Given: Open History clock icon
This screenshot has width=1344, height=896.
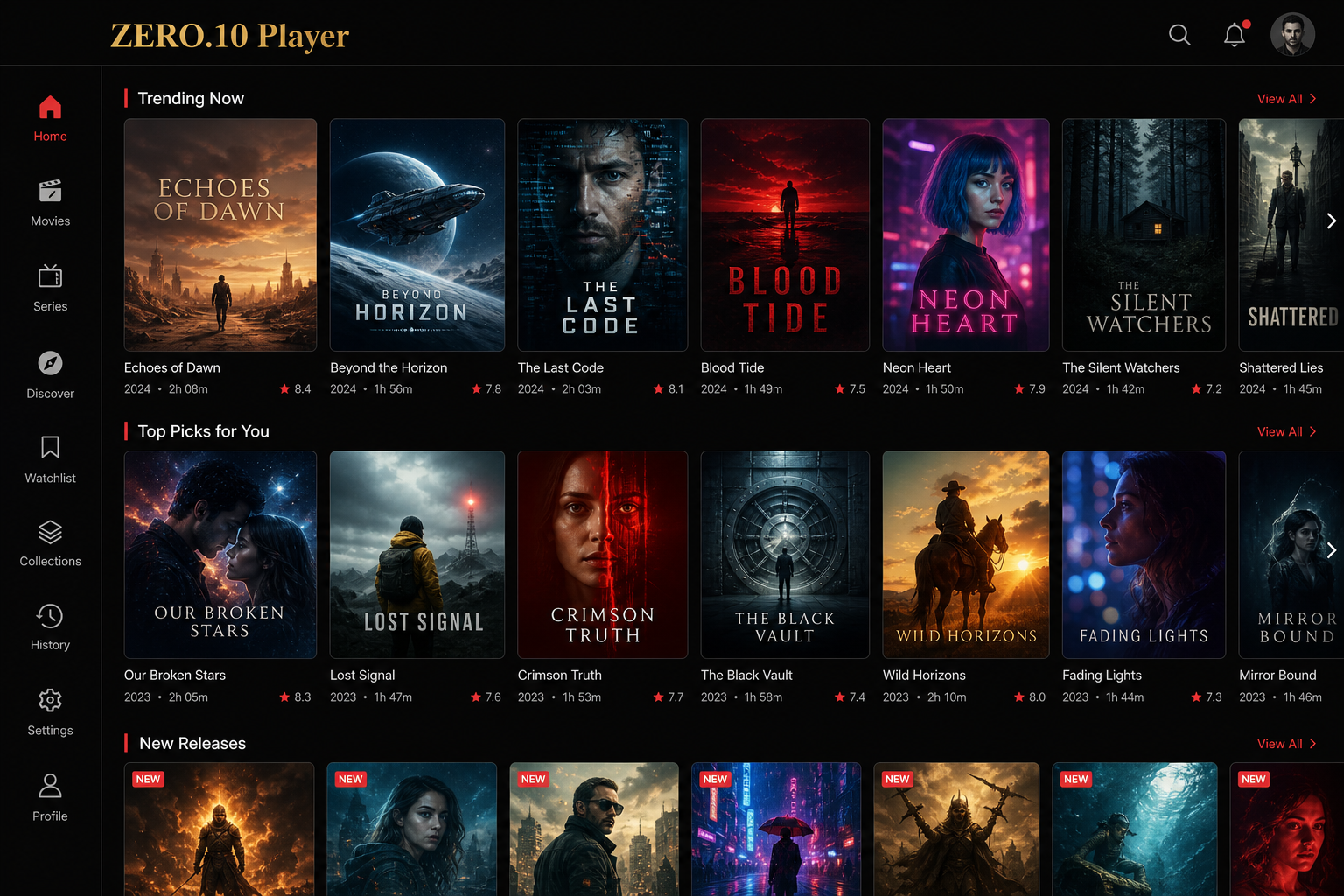Looking at the screenshot, I should coord(50,616).
